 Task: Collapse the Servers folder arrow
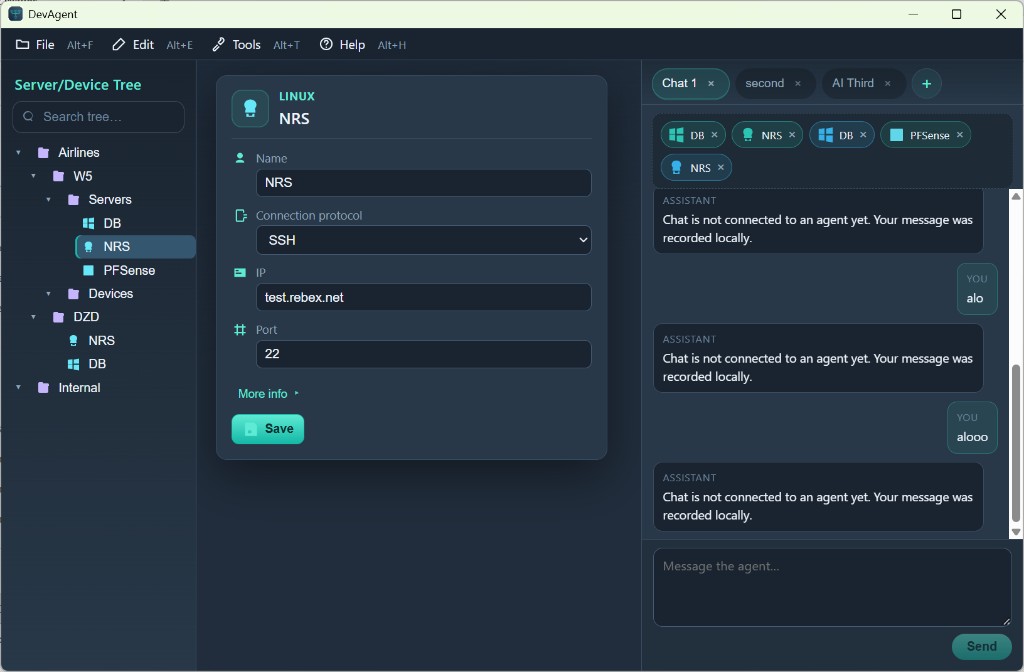(48, 200)
